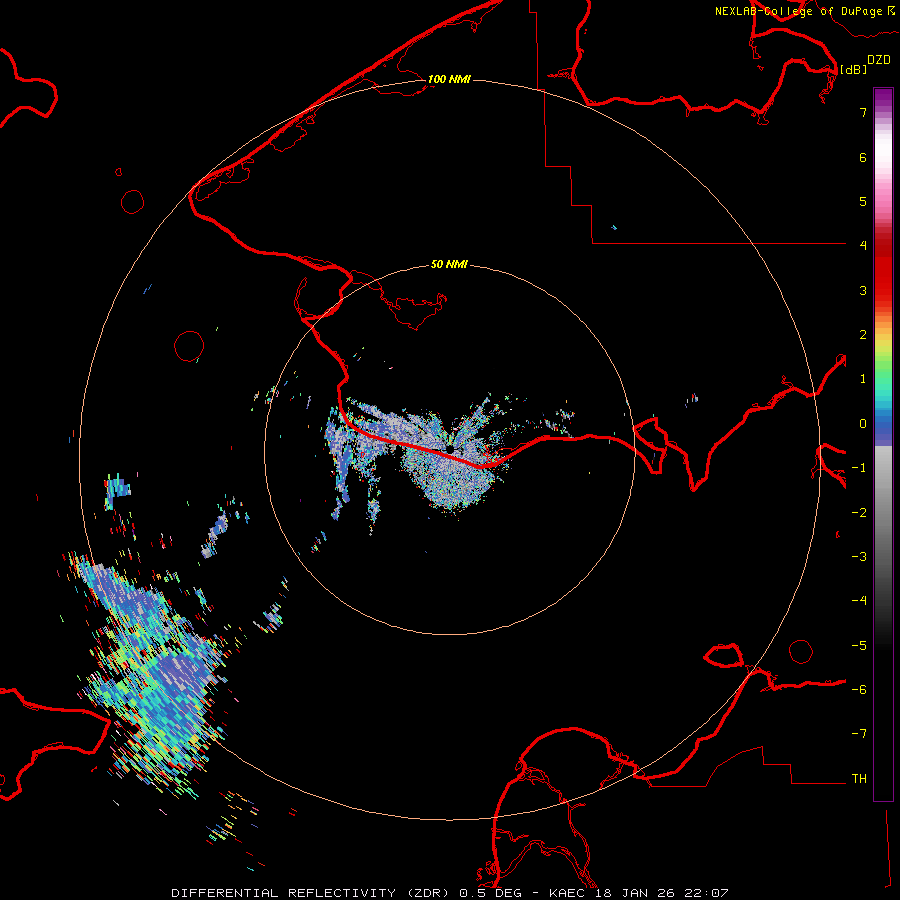
Task: Click the 0 tick on the color scale
Action: click(863, 424)
